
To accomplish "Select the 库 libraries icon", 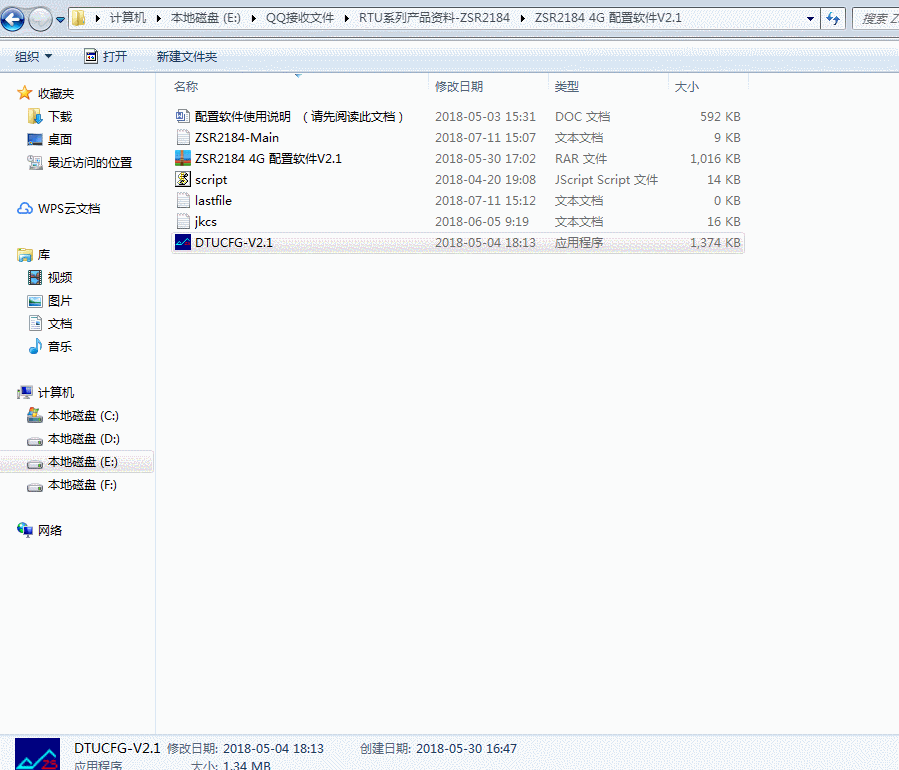I will coord(25,255).
